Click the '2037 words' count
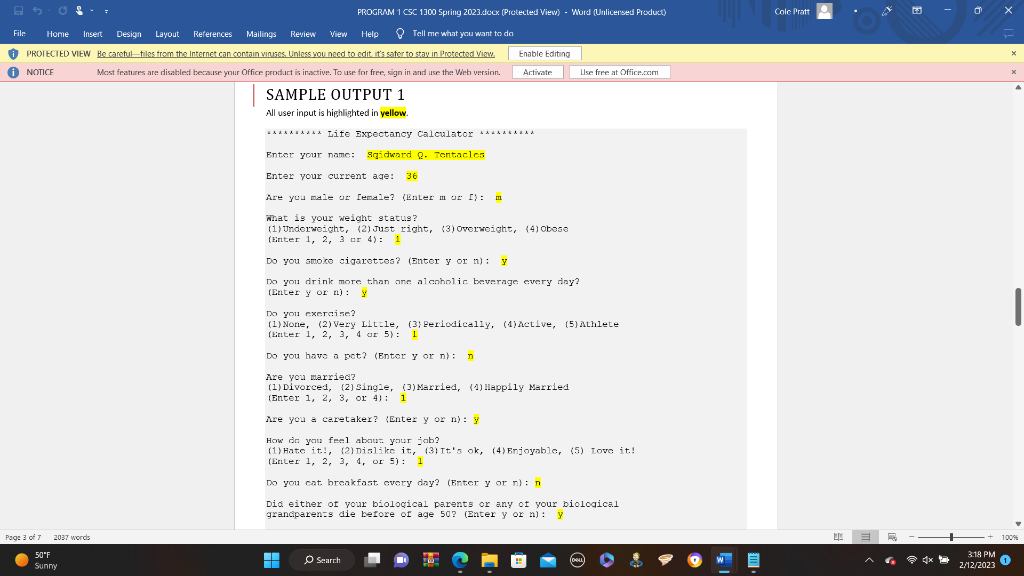Screen dimensions: 1024x576 point(72,537)
